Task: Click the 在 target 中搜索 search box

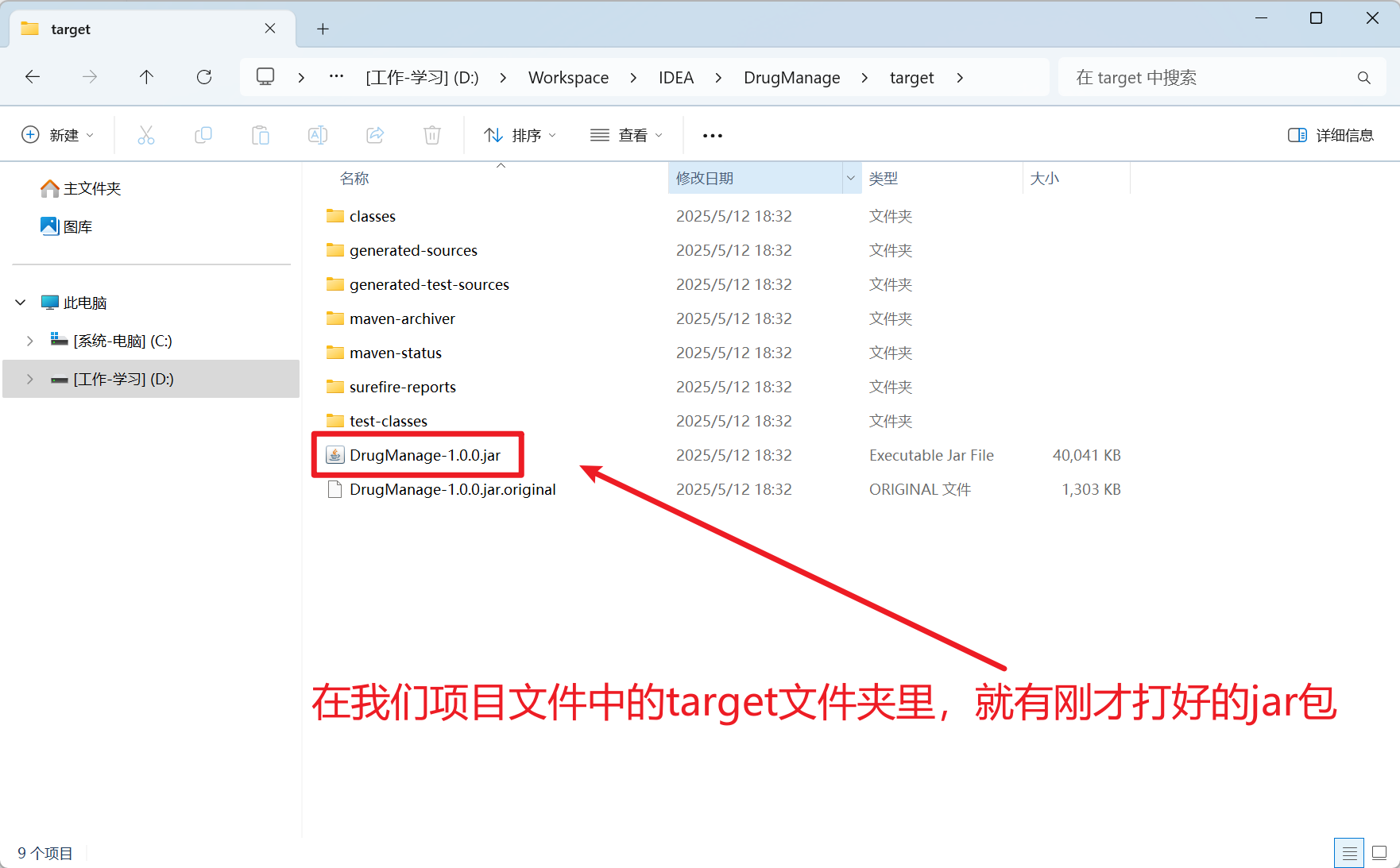Action: (1212, 78)
